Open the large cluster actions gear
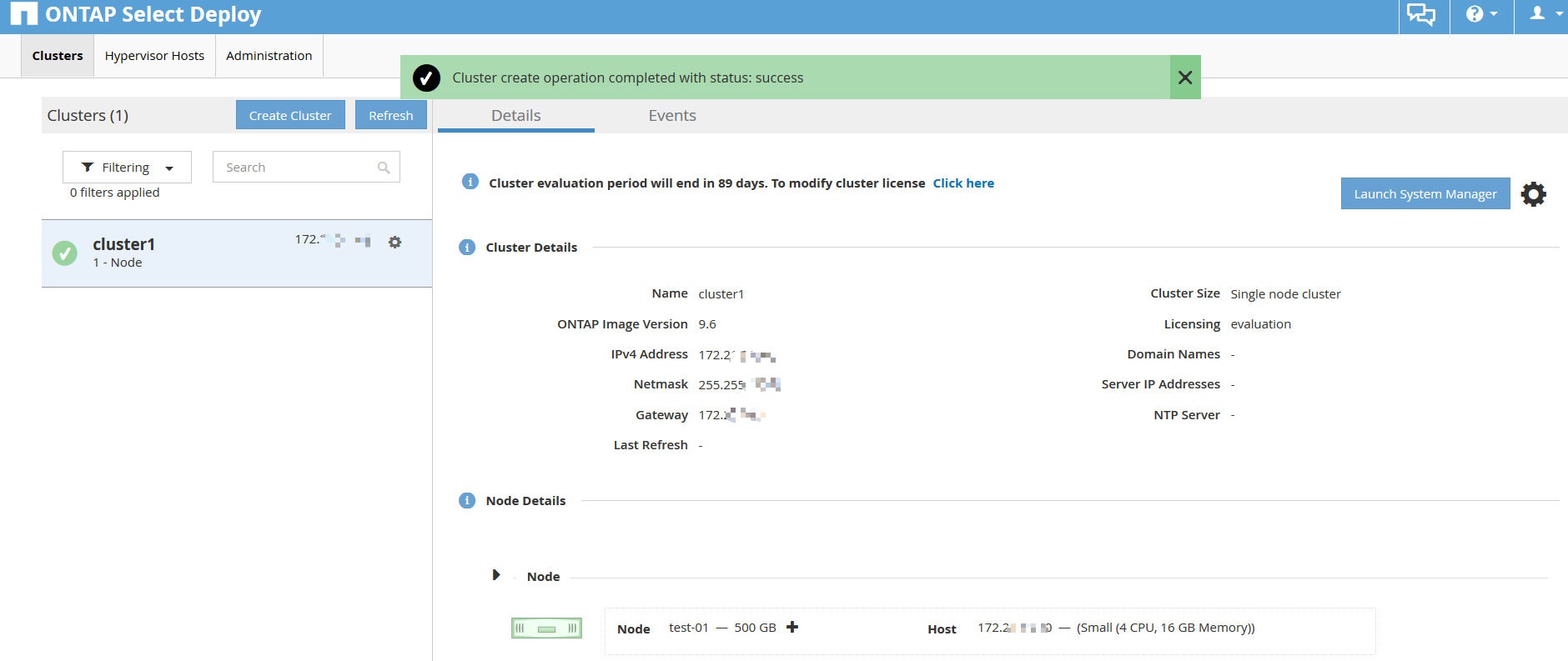This screenshot has width=1568, height=661. coord(1533,194)
